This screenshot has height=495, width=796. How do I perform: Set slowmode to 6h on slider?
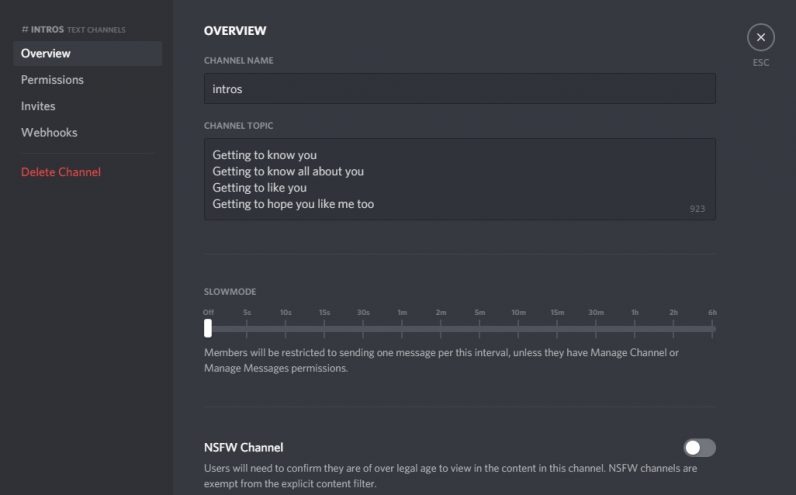[x=712, y=328]
